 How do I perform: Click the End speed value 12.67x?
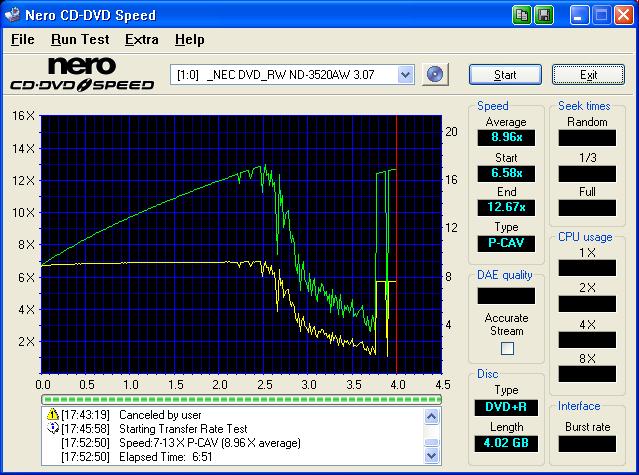click(x=506, y=207)
